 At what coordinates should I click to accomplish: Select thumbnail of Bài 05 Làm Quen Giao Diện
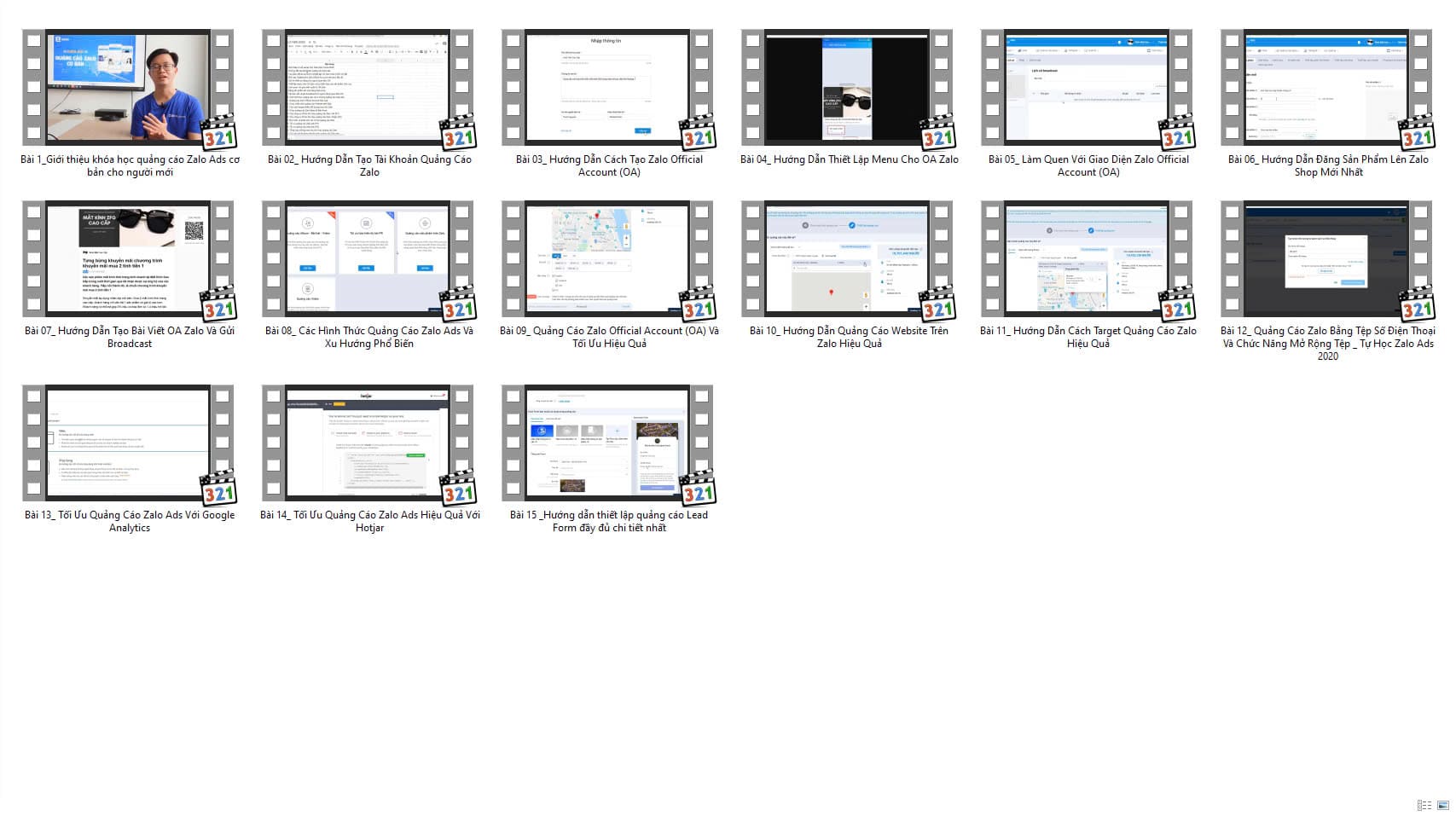coord(1088,88)
